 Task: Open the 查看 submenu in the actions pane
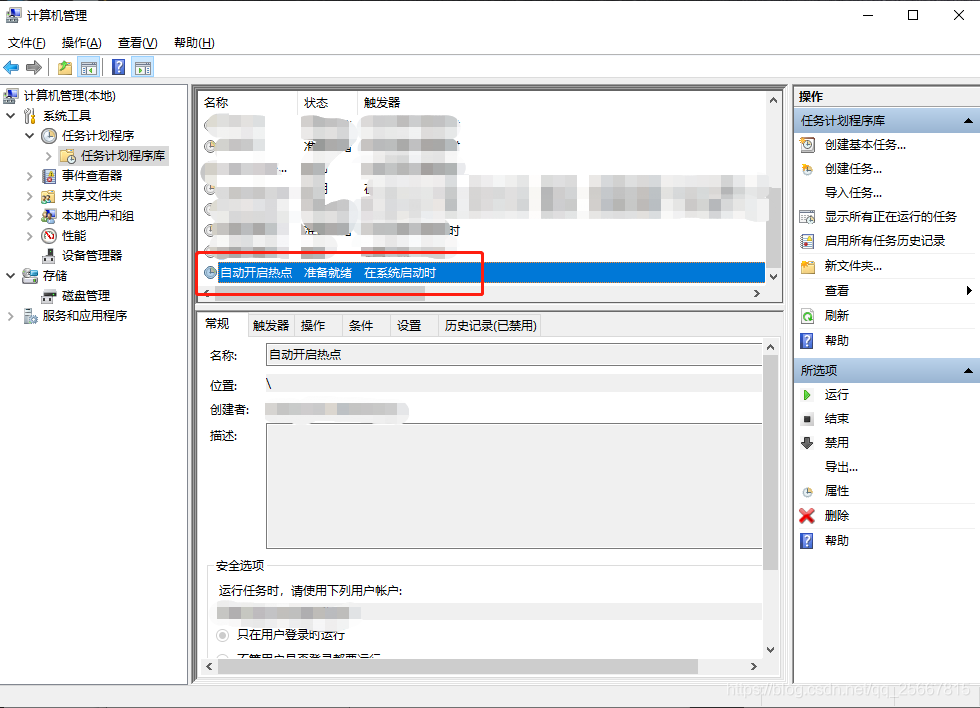[x=886, y=291]
